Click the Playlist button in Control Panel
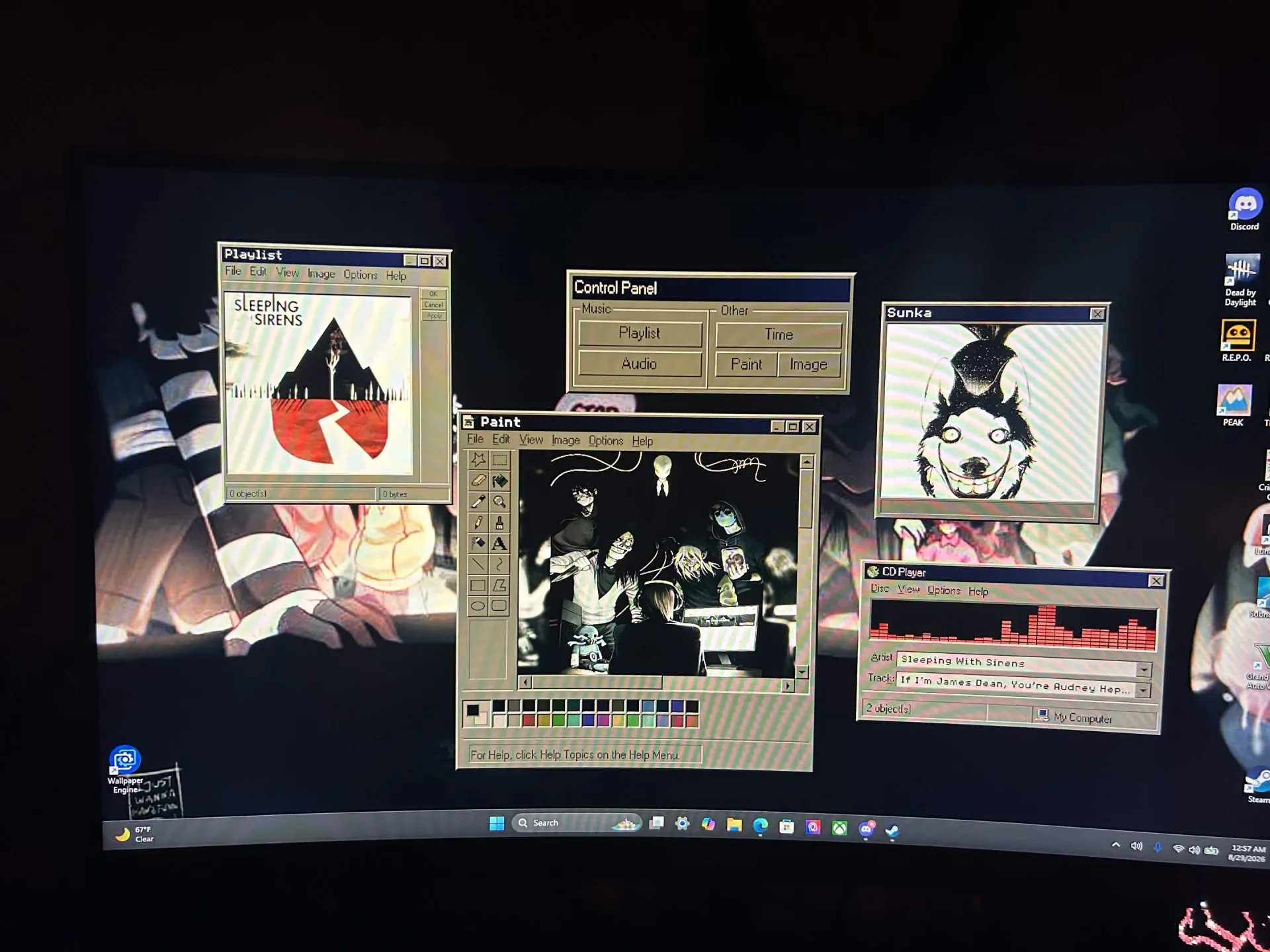The height and width of the screenshot is (952, 1270). [x=640, y=333]
